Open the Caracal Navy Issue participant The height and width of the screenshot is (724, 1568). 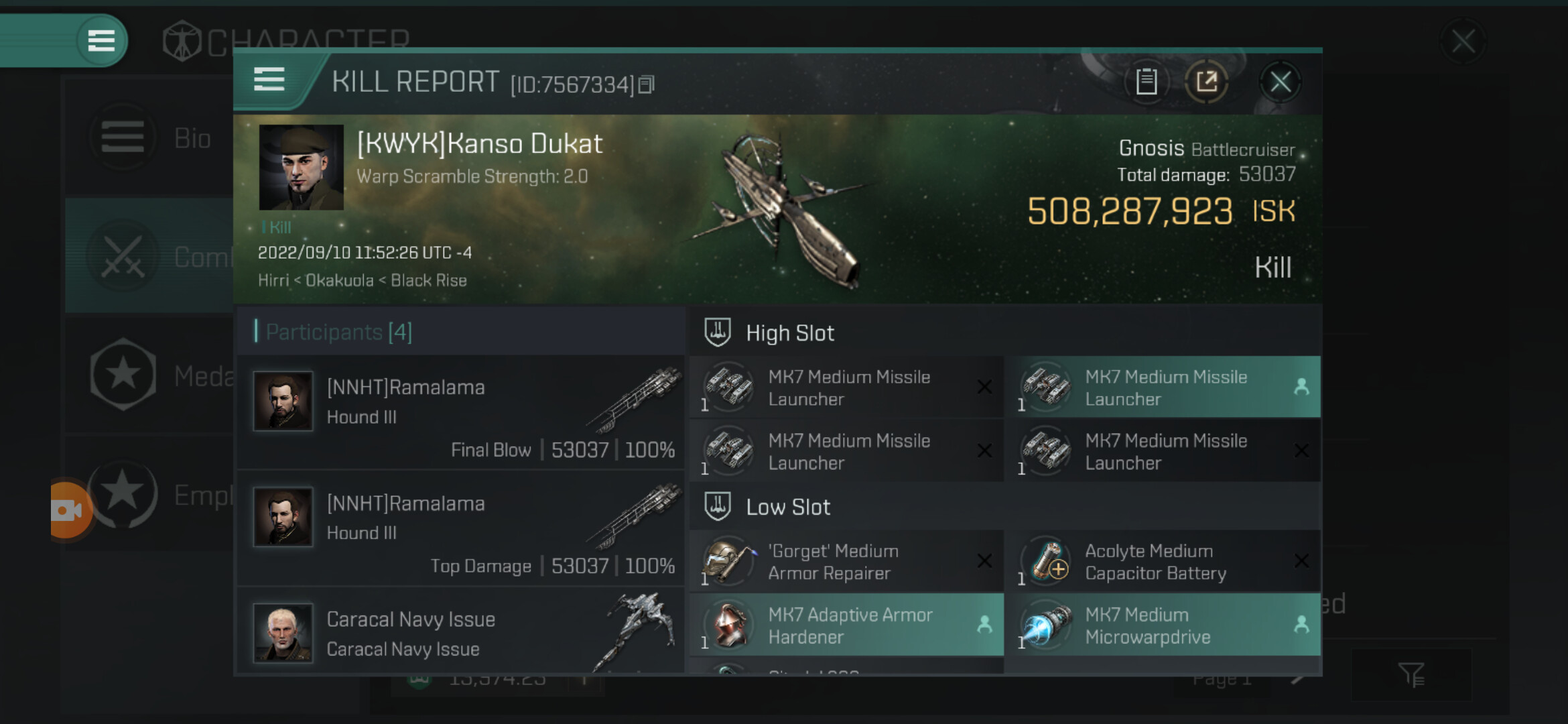coord(461,633)
